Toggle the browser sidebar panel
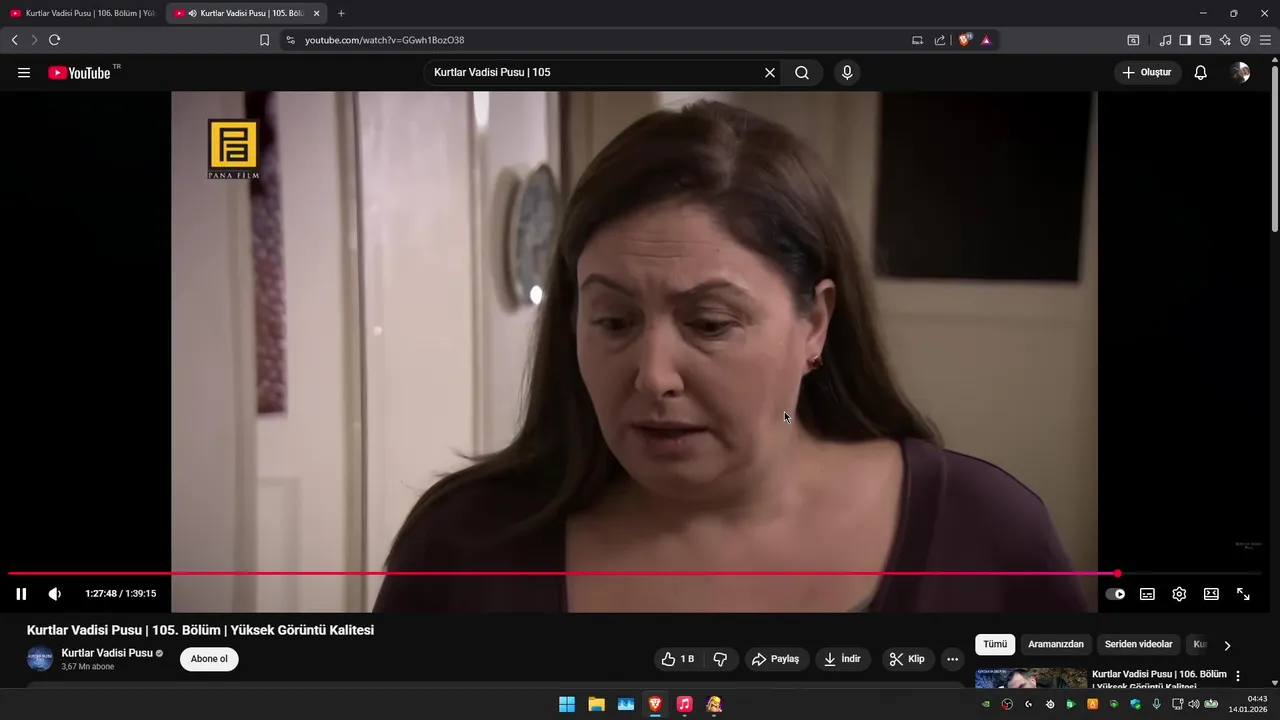 click(1185, 40)
